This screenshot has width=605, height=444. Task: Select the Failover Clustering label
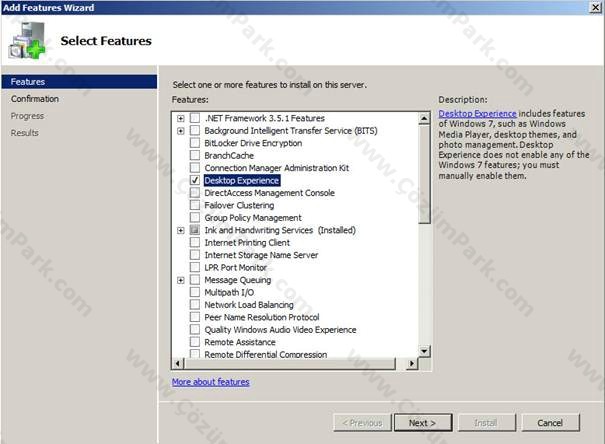[239, 205]
